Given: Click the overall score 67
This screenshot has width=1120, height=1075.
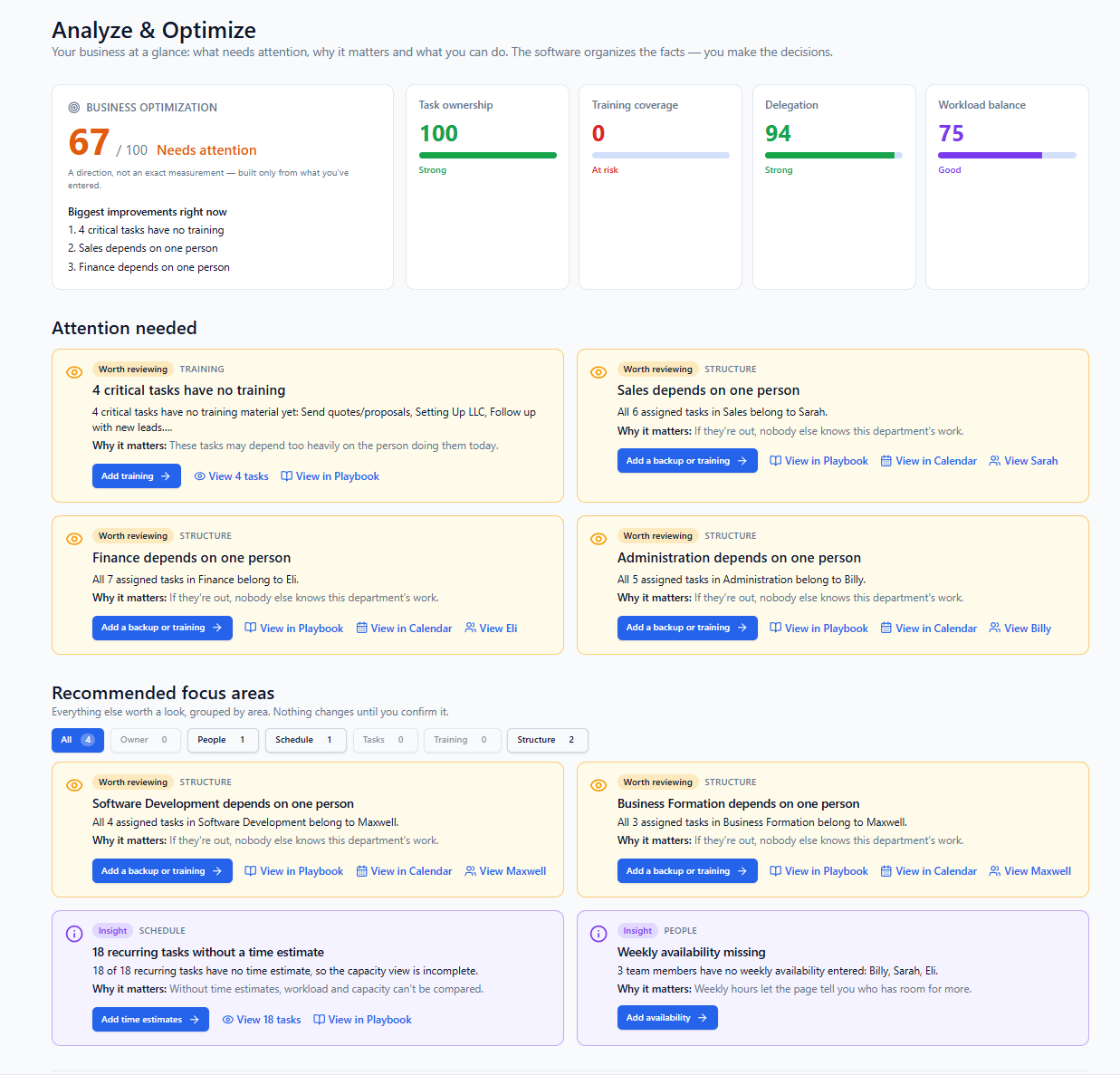Looking at the screenshot, I should click(x=89, y=143).
